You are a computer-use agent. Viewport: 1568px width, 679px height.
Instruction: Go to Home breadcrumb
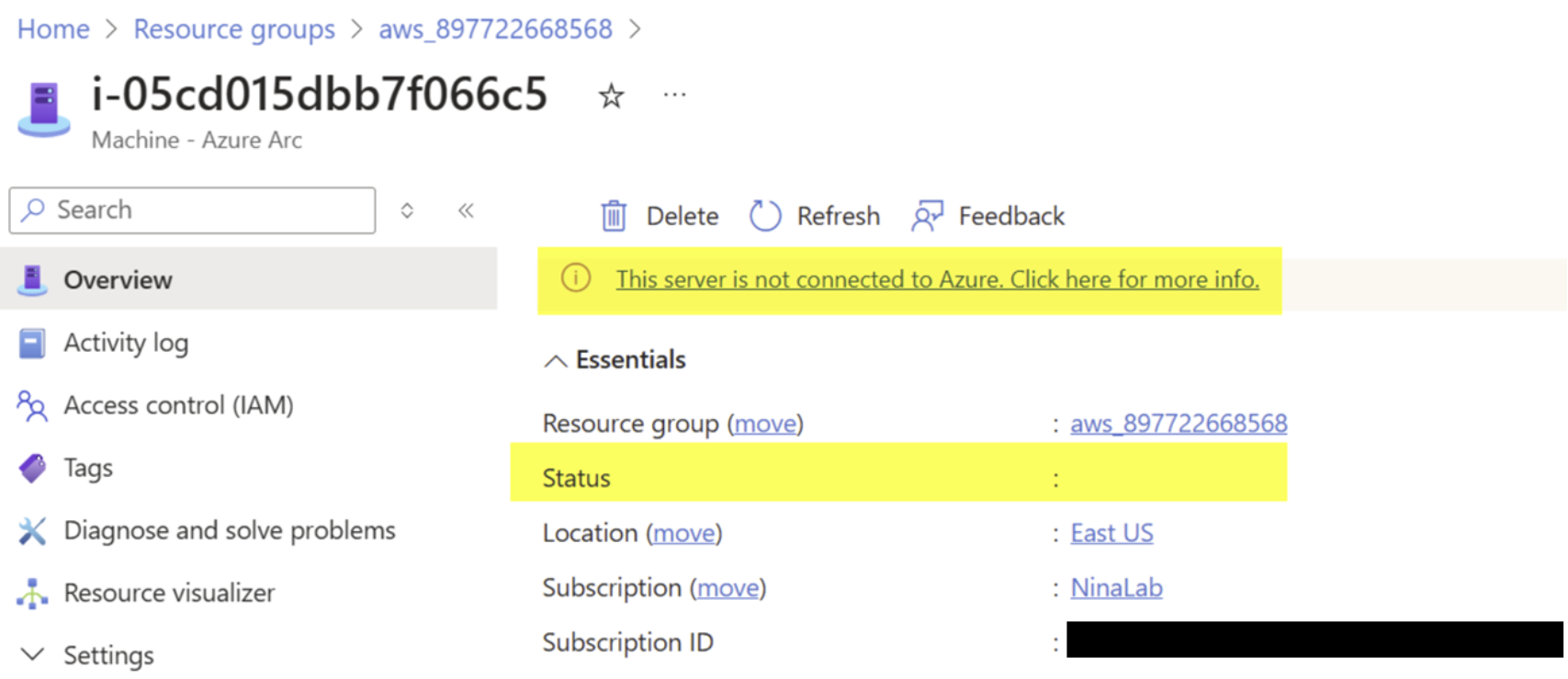pyautogui.click(x=53, y=29)
